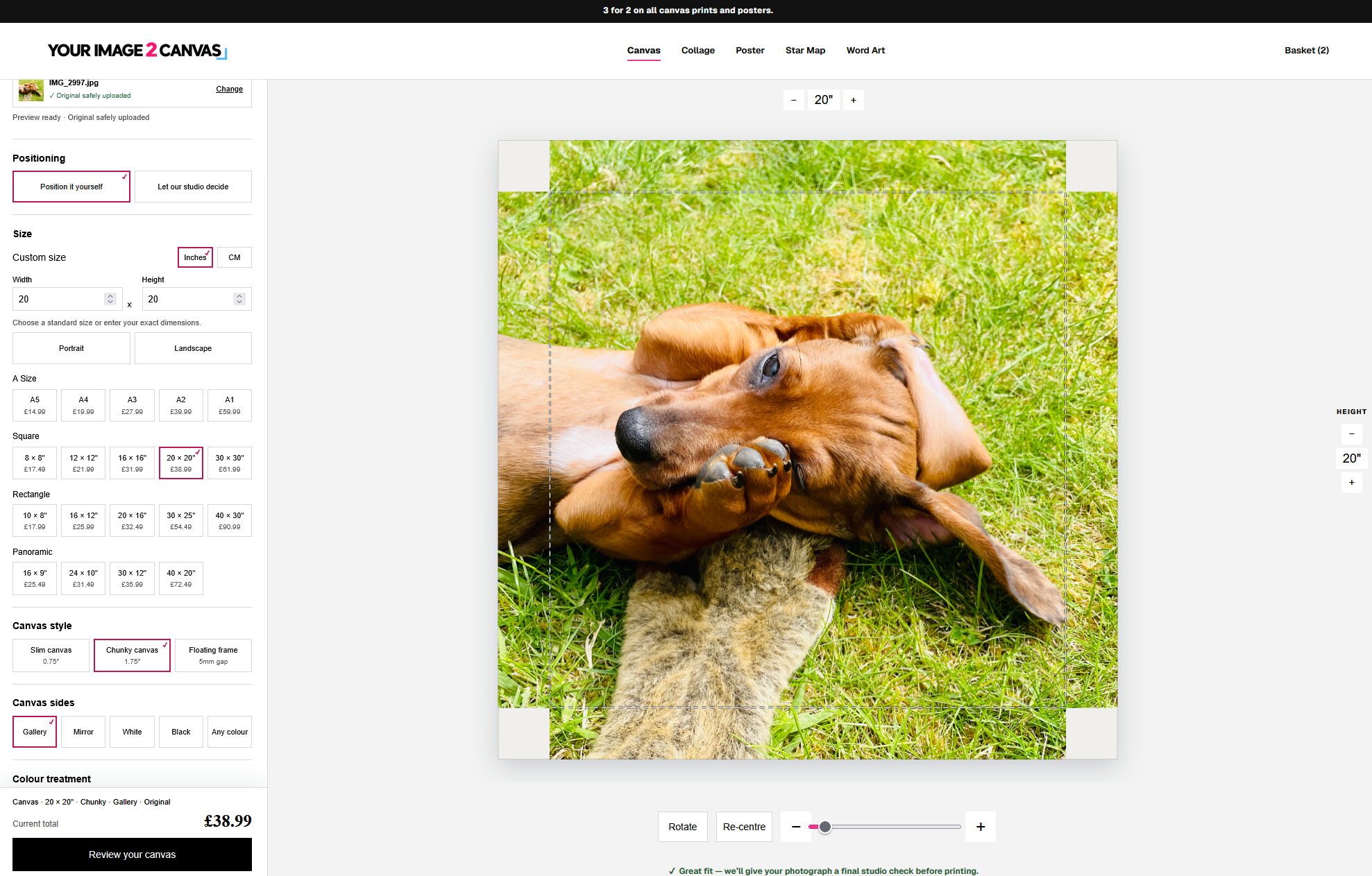The image size is (1372, 876).
Task: Click the Width field spinner arrows
Action: pyautogui.click(x=110, y=299)
